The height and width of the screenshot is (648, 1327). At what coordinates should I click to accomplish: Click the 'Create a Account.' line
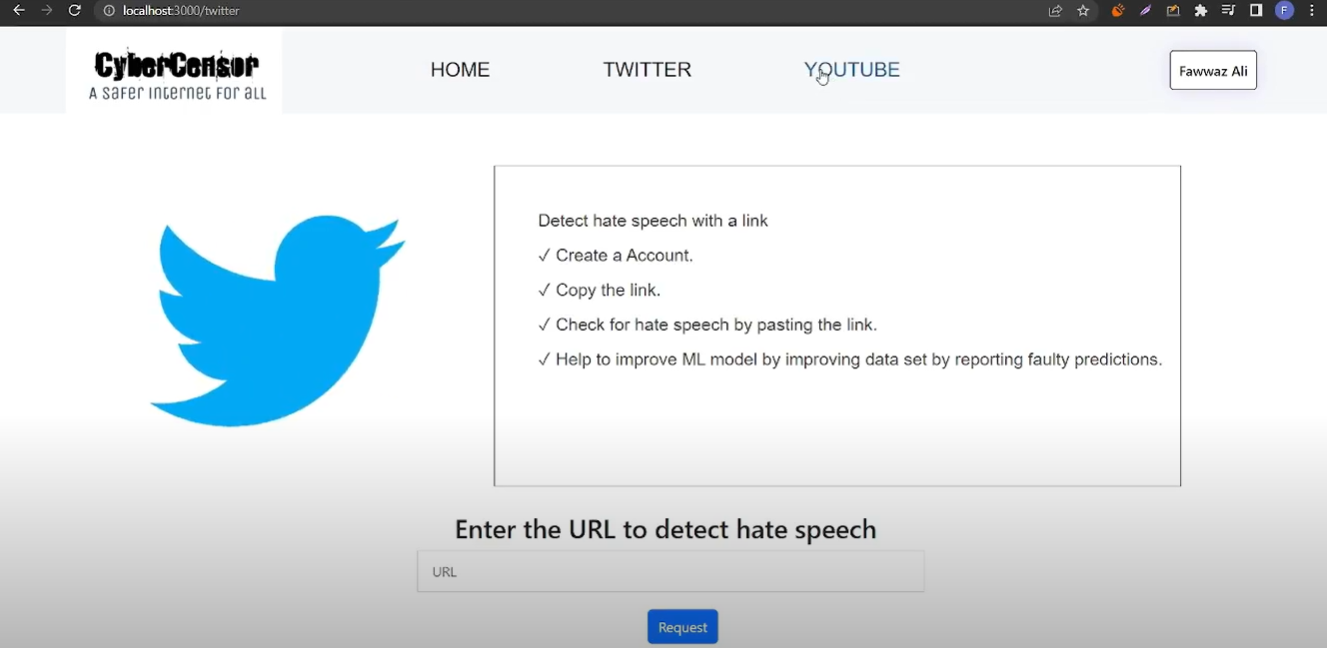tap(616, 256)
